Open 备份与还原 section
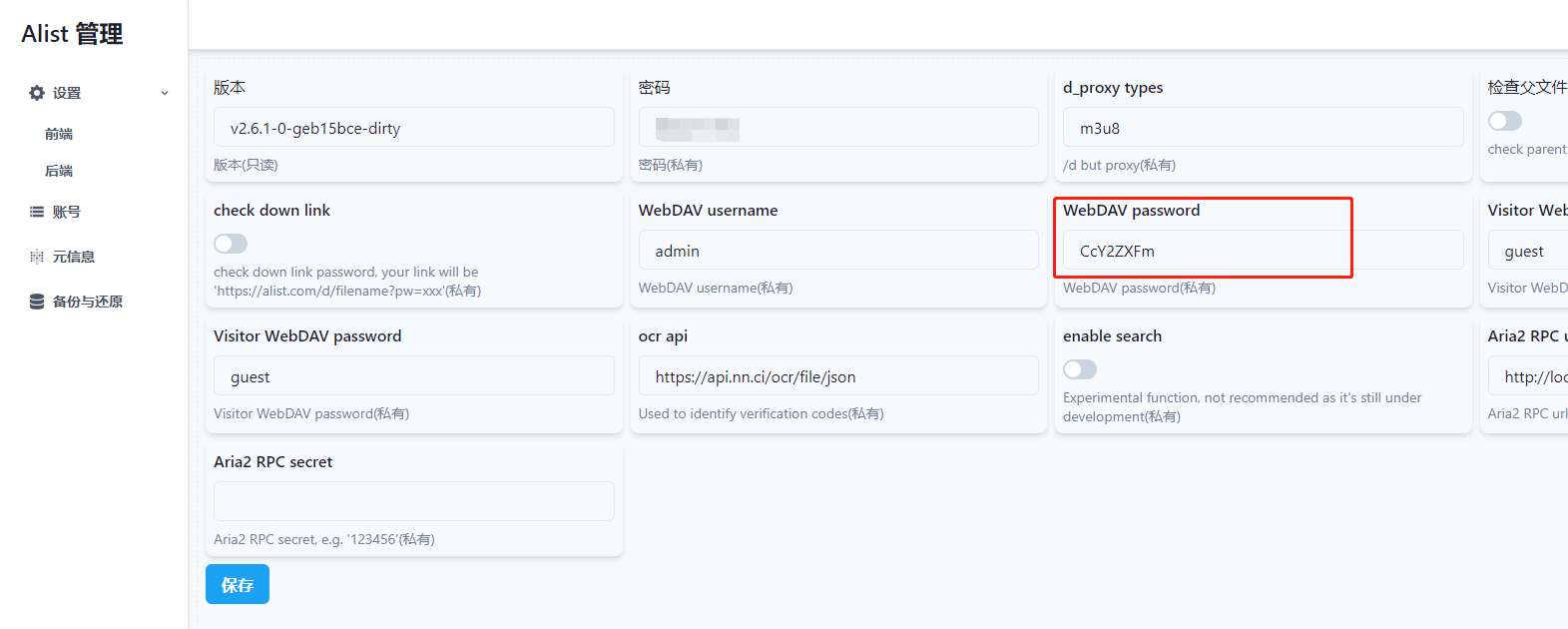Screen dimensions: 1568x629 coord(88,302)
